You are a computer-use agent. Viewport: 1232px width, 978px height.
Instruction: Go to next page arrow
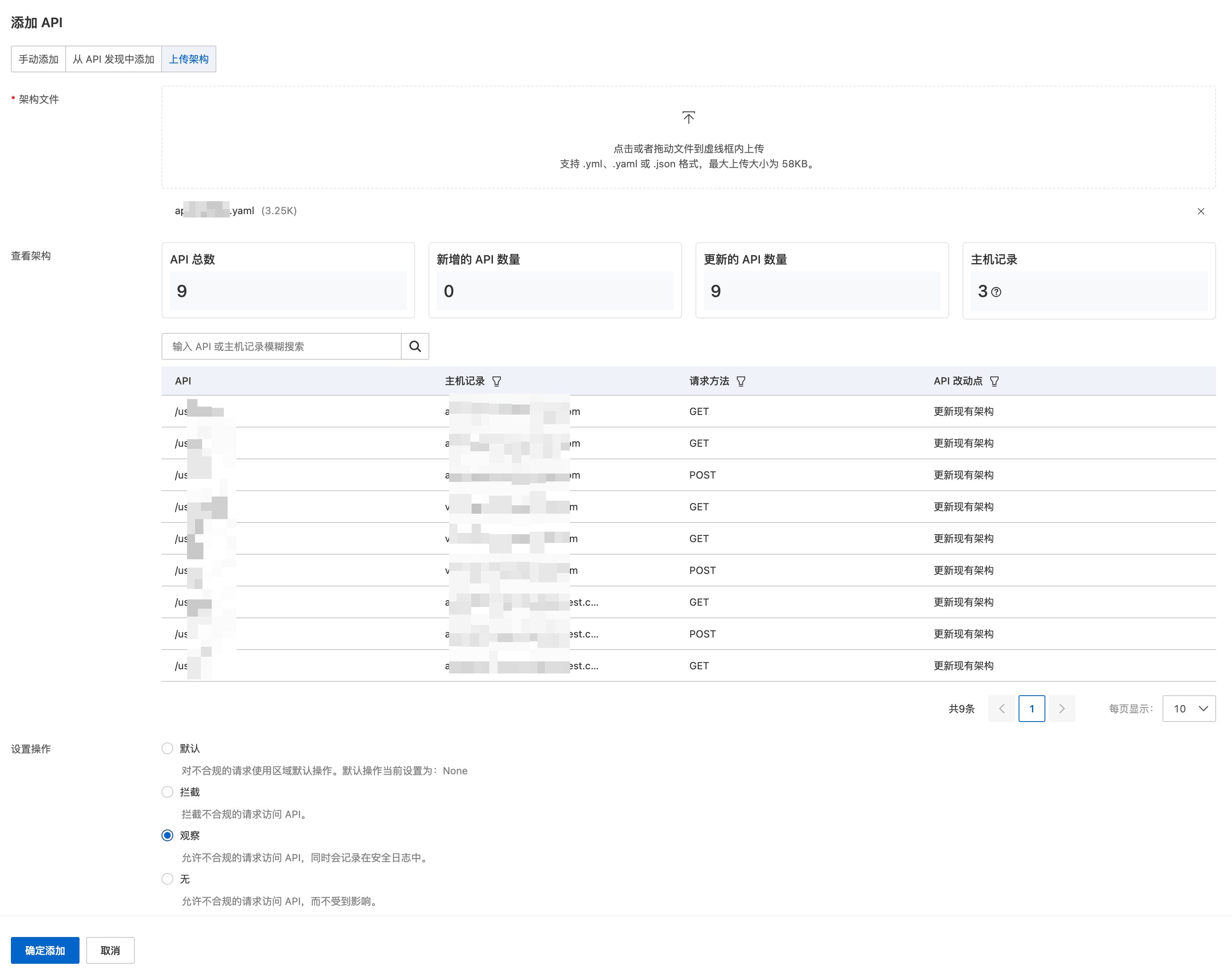1062,708
